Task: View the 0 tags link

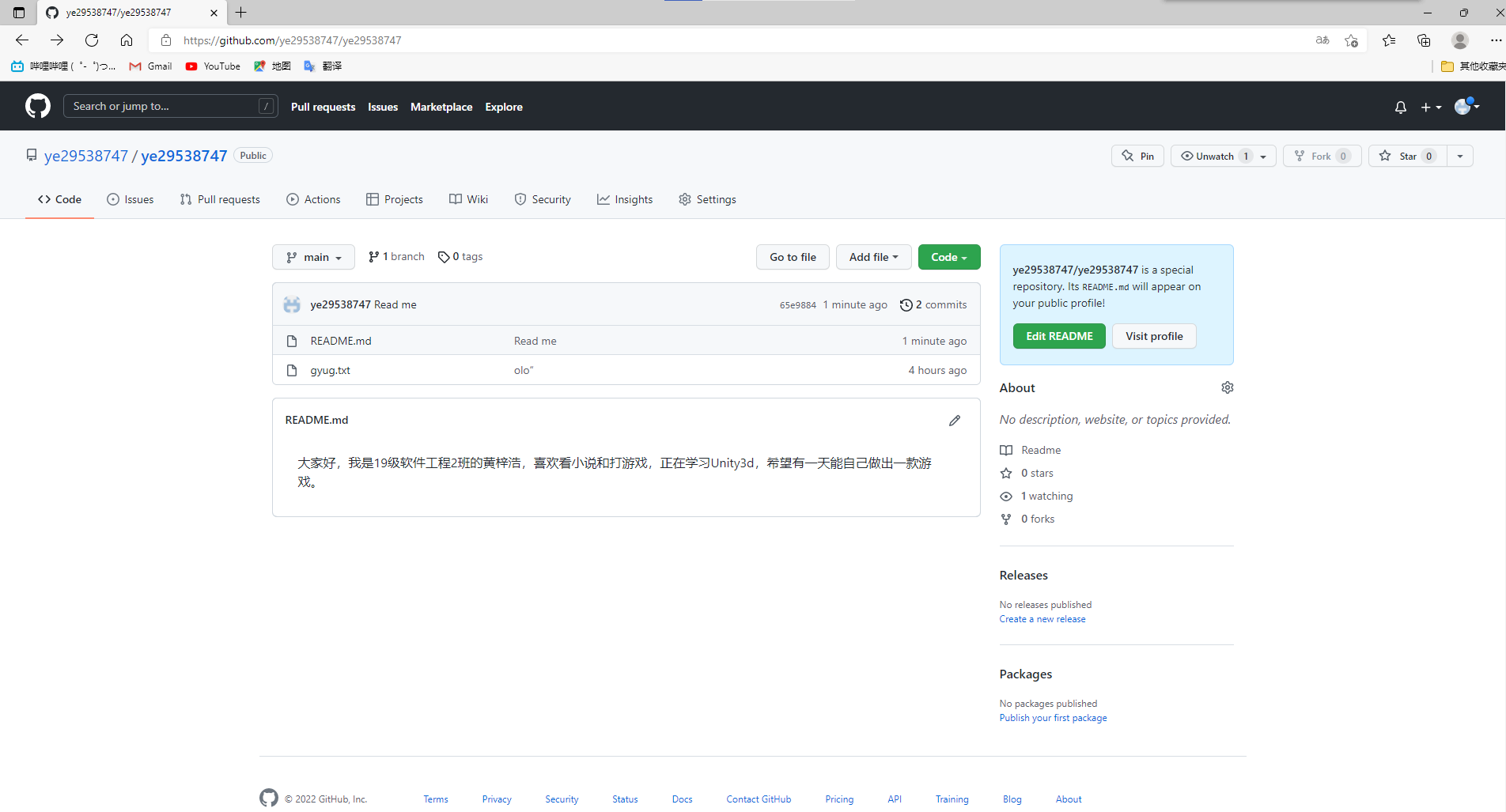Action: tap(460, 257)
